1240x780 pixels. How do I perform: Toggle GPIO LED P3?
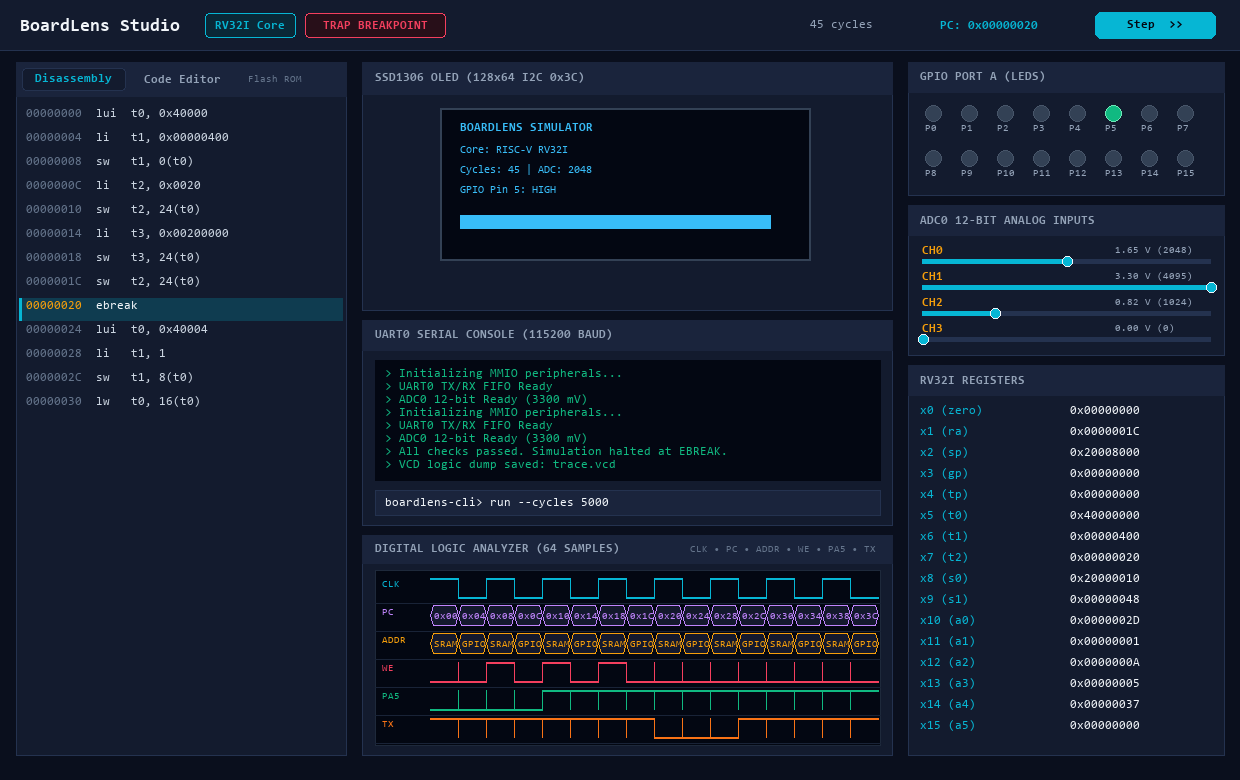1041,114
